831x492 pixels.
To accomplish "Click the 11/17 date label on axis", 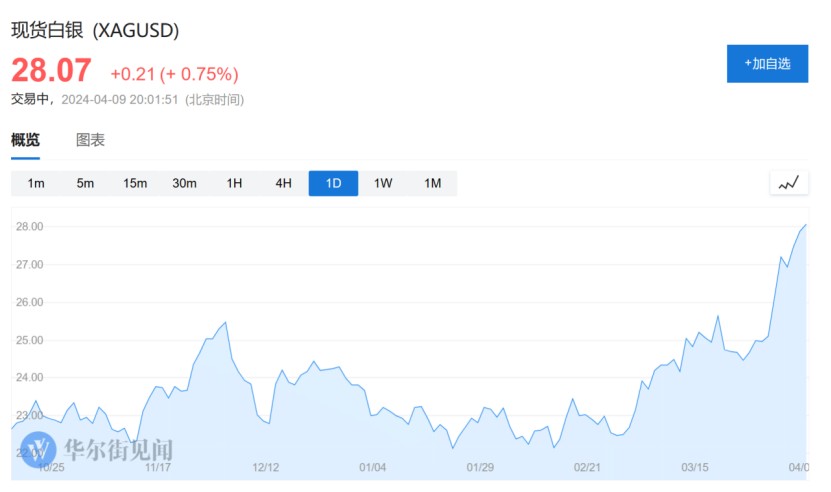I will point(157,466).
